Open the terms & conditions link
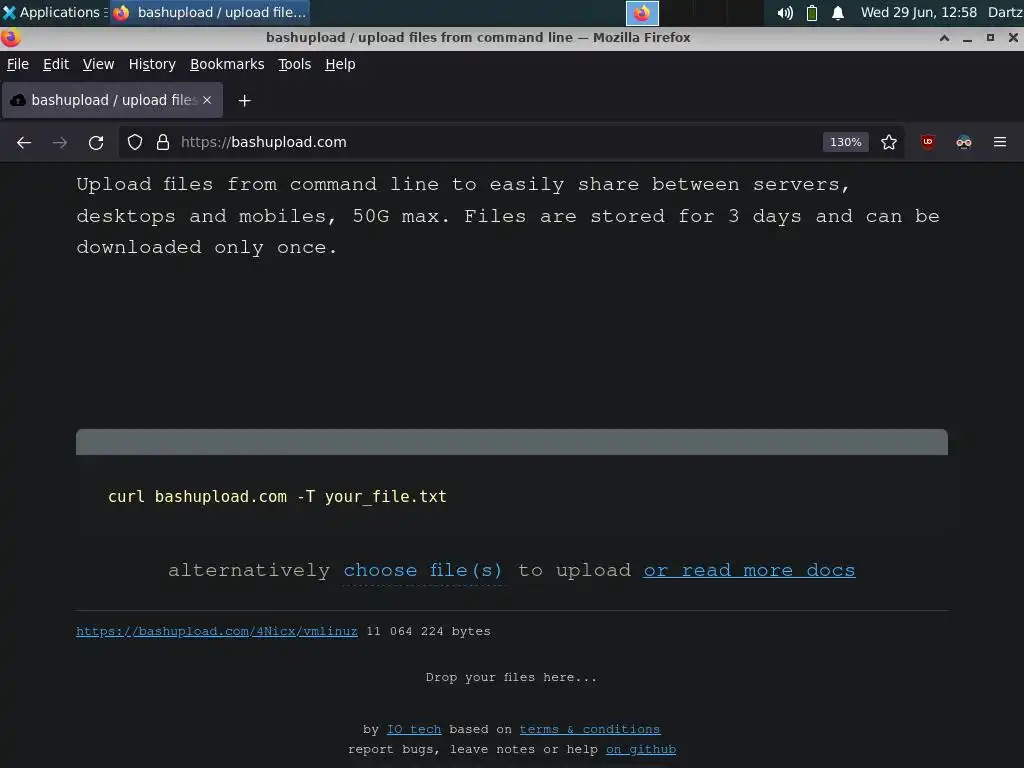 (590, 729)
